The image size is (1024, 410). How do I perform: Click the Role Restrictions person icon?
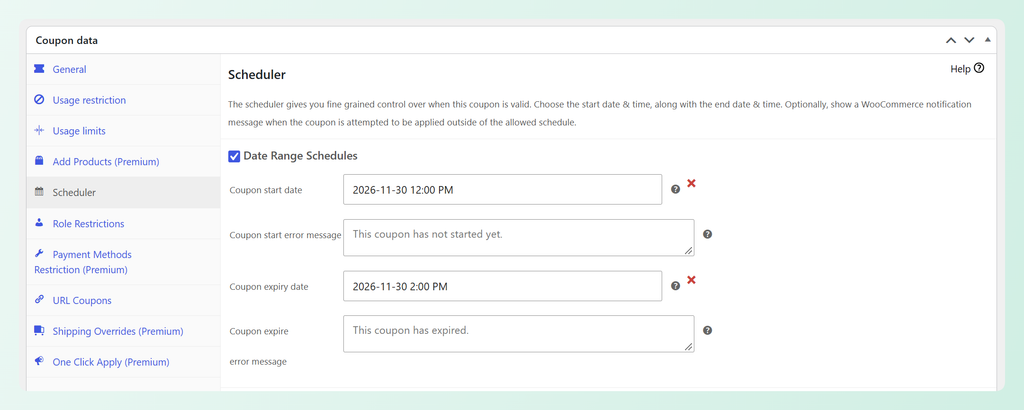click(x=39, y=223)
